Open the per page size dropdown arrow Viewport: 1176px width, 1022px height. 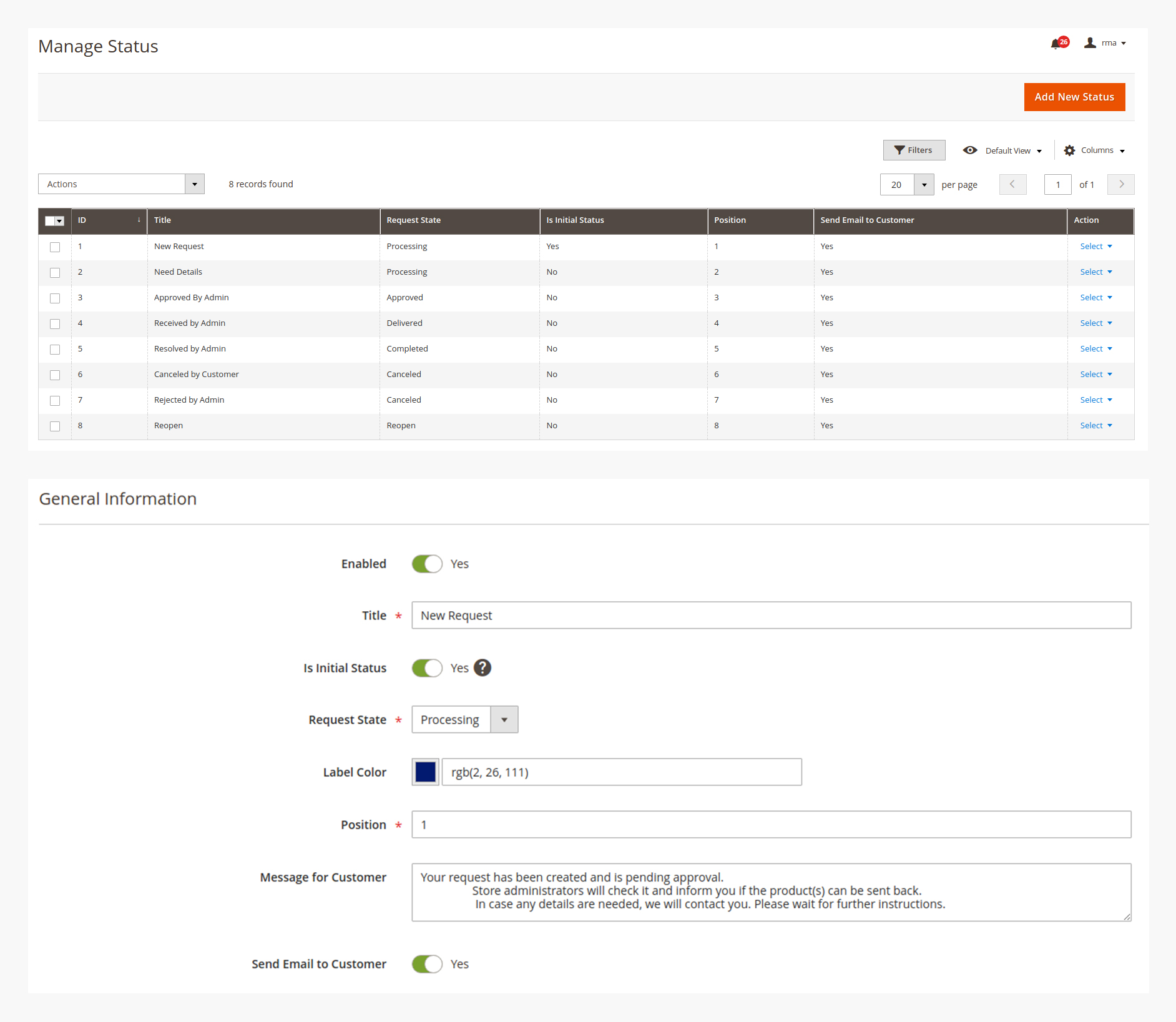[924, 185]
